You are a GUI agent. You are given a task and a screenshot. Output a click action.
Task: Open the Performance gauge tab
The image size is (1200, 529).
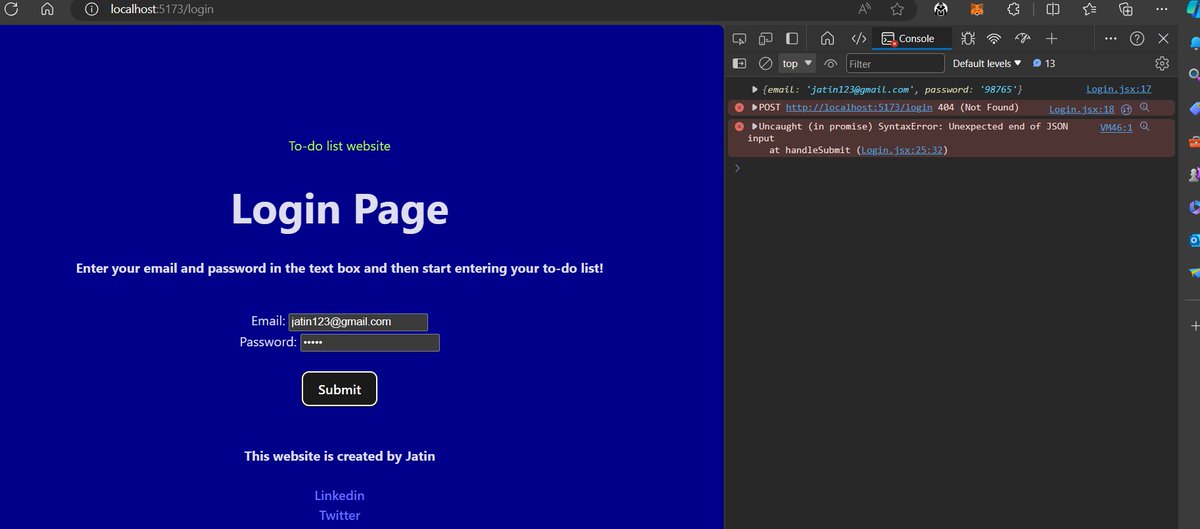click(x=1022, y=38)
